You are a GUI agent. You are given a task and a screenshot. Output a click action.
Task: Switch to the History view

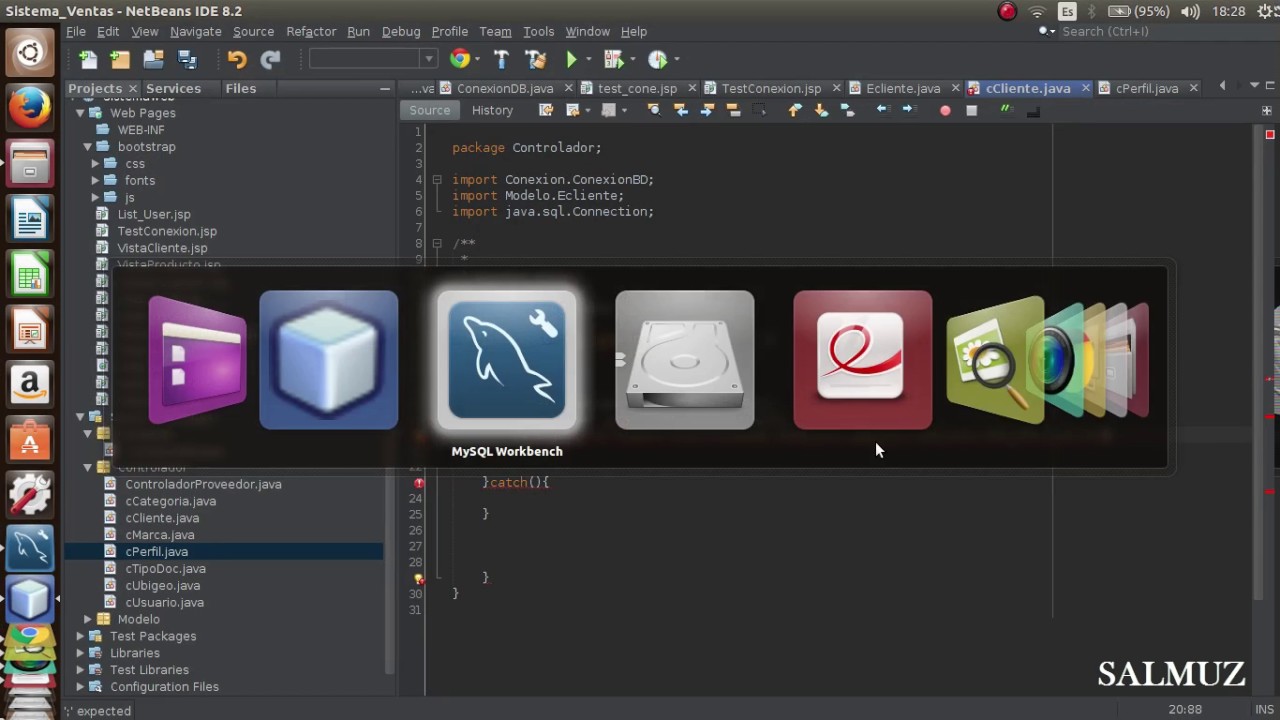pos(492,110)
